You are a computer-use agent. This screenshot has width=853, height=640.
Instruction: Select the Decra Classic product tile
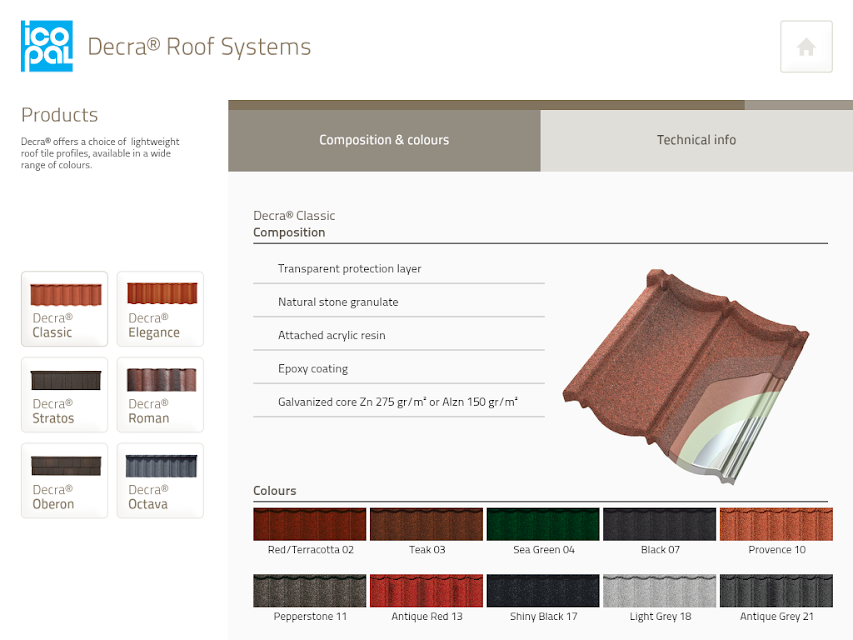click(65, 309)
